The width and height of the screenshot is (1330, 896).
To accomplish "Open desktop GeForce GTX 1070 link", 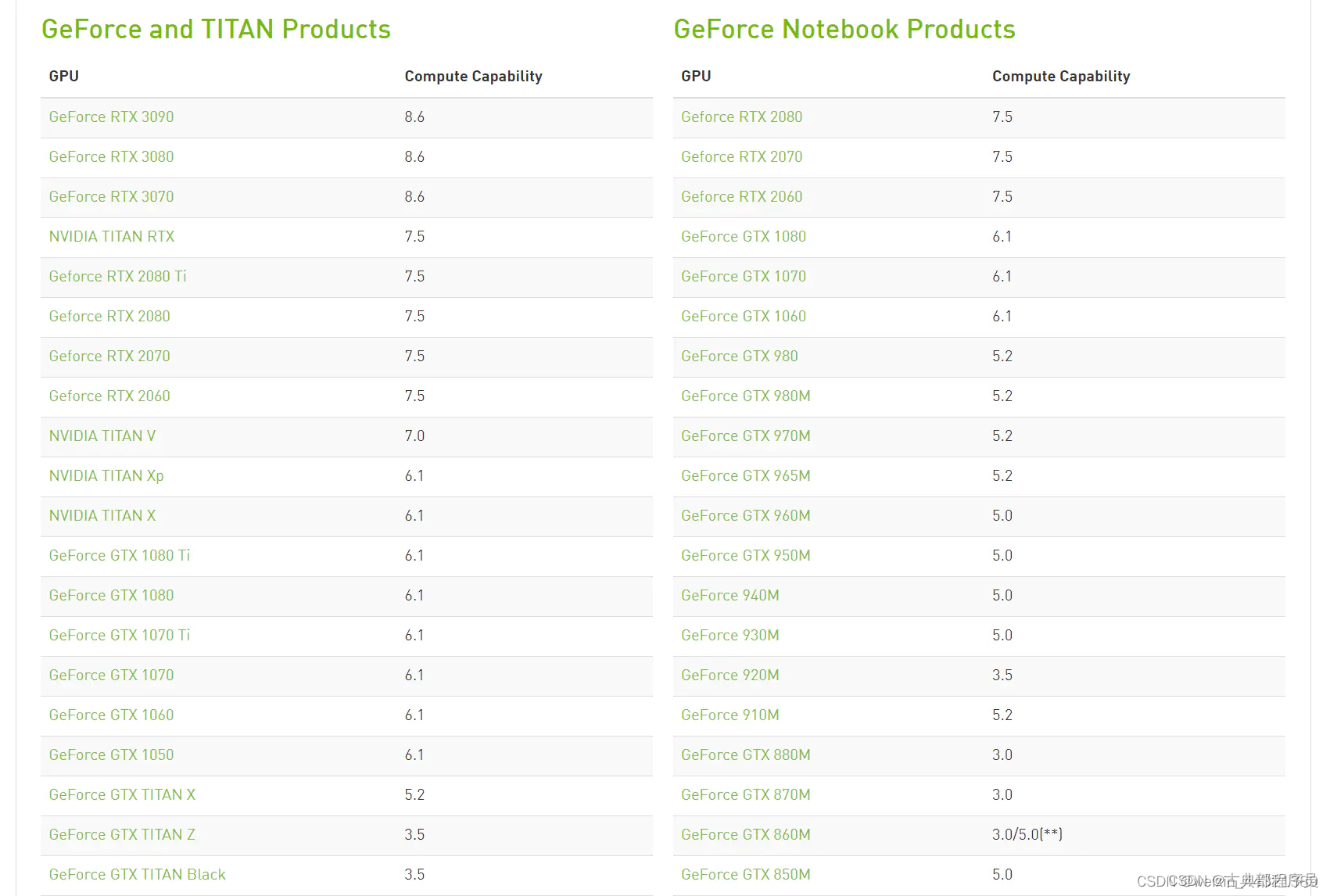I will pos(111,676).
